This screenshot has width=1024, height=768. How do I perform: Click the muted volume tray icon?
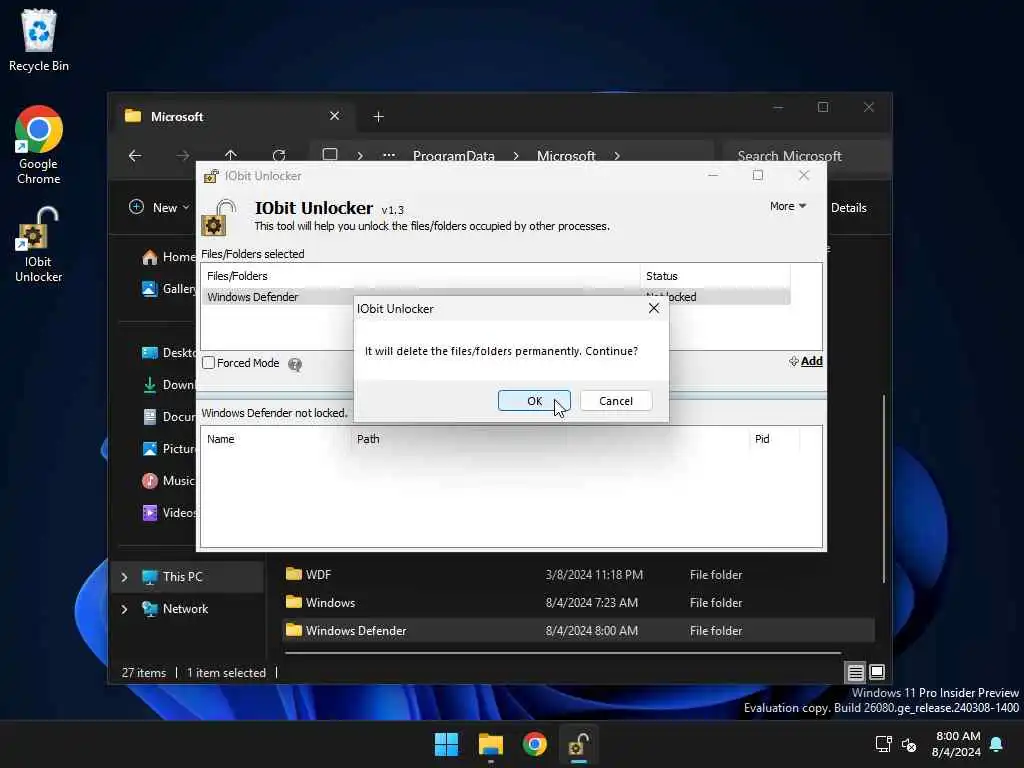coord(908,744)
